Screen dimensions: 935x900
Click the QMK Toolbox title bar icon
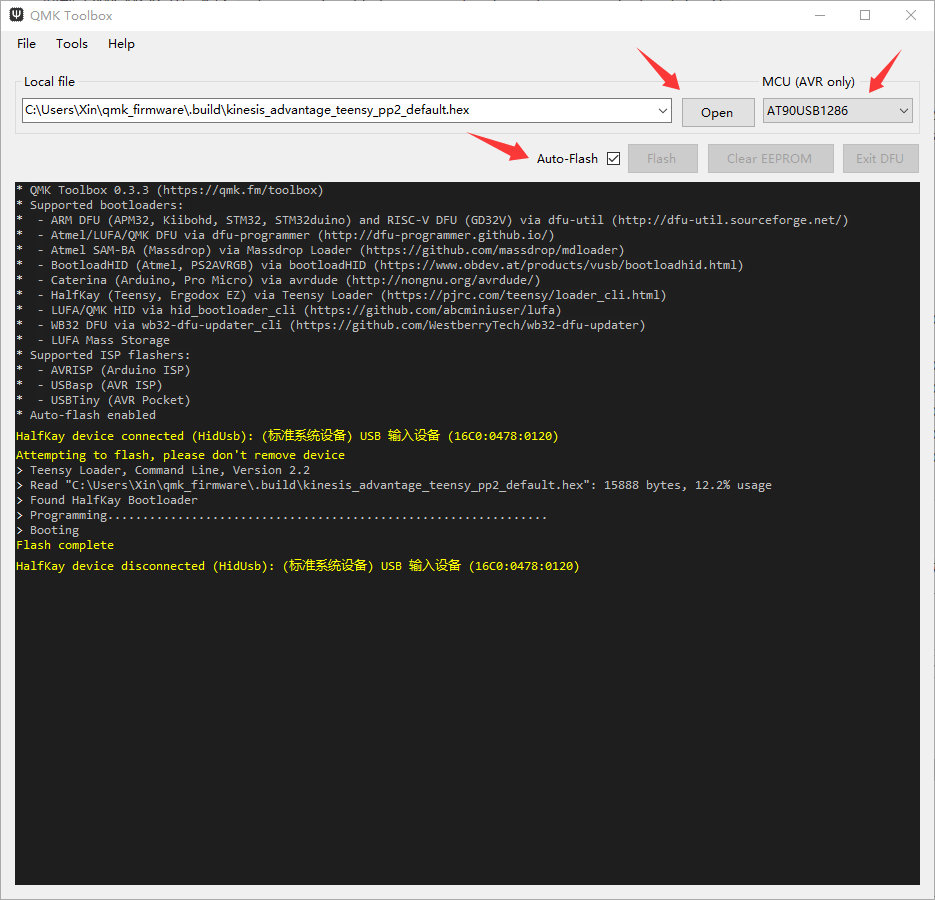click(x=14, y=15)
